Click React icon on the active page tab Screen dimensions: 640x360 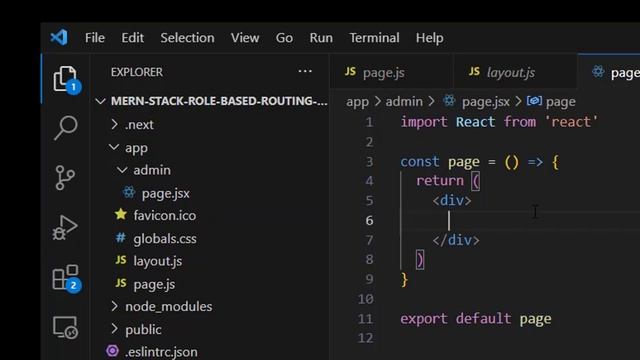tap(598, 72)
